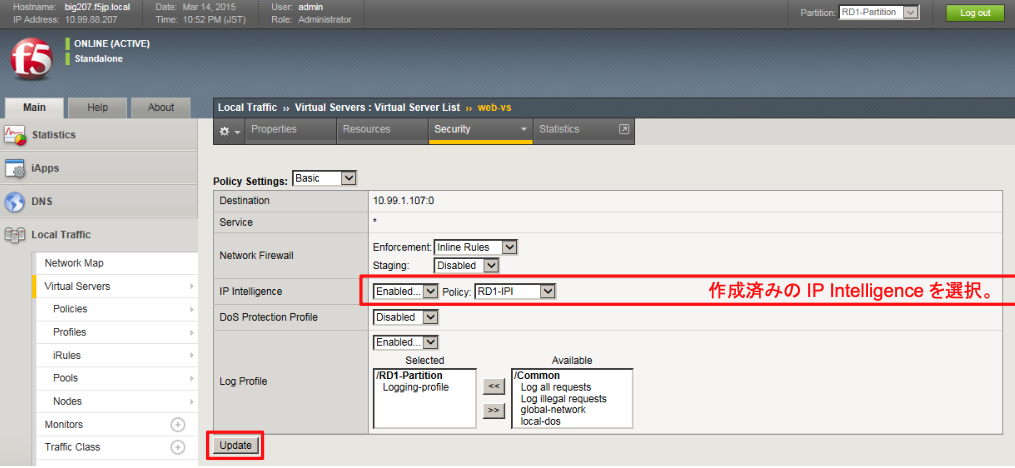1015x468 pixels.
Task: Open Traffic Class in sidebar
Action: click(72, 448)
